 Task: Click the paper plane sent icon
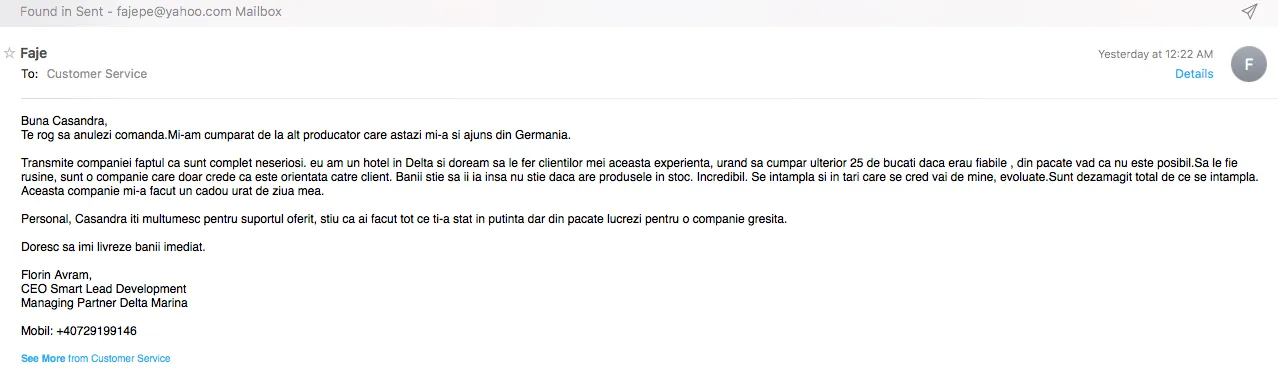1249,12
